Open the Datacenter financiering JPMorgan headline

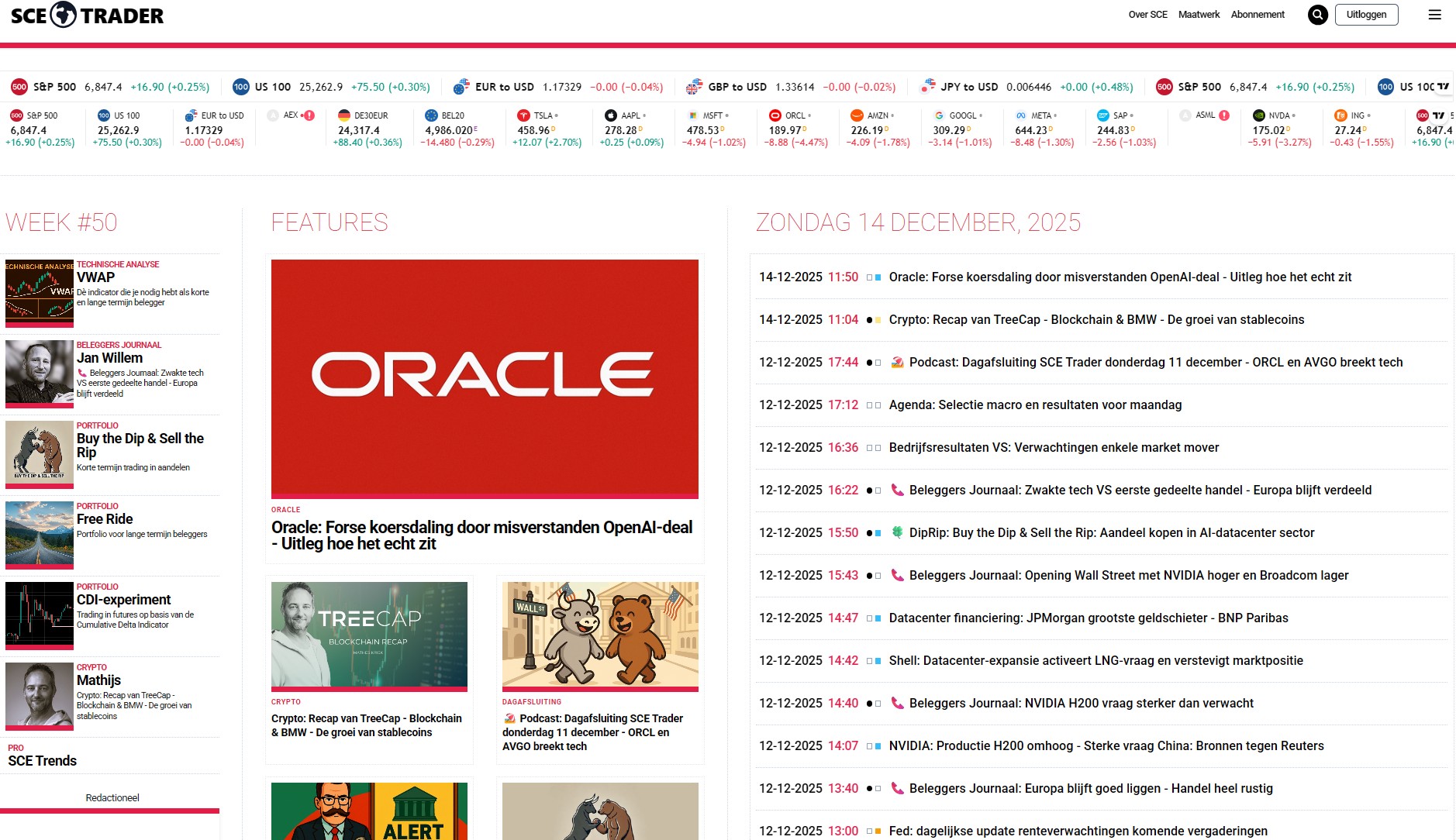1089,618
